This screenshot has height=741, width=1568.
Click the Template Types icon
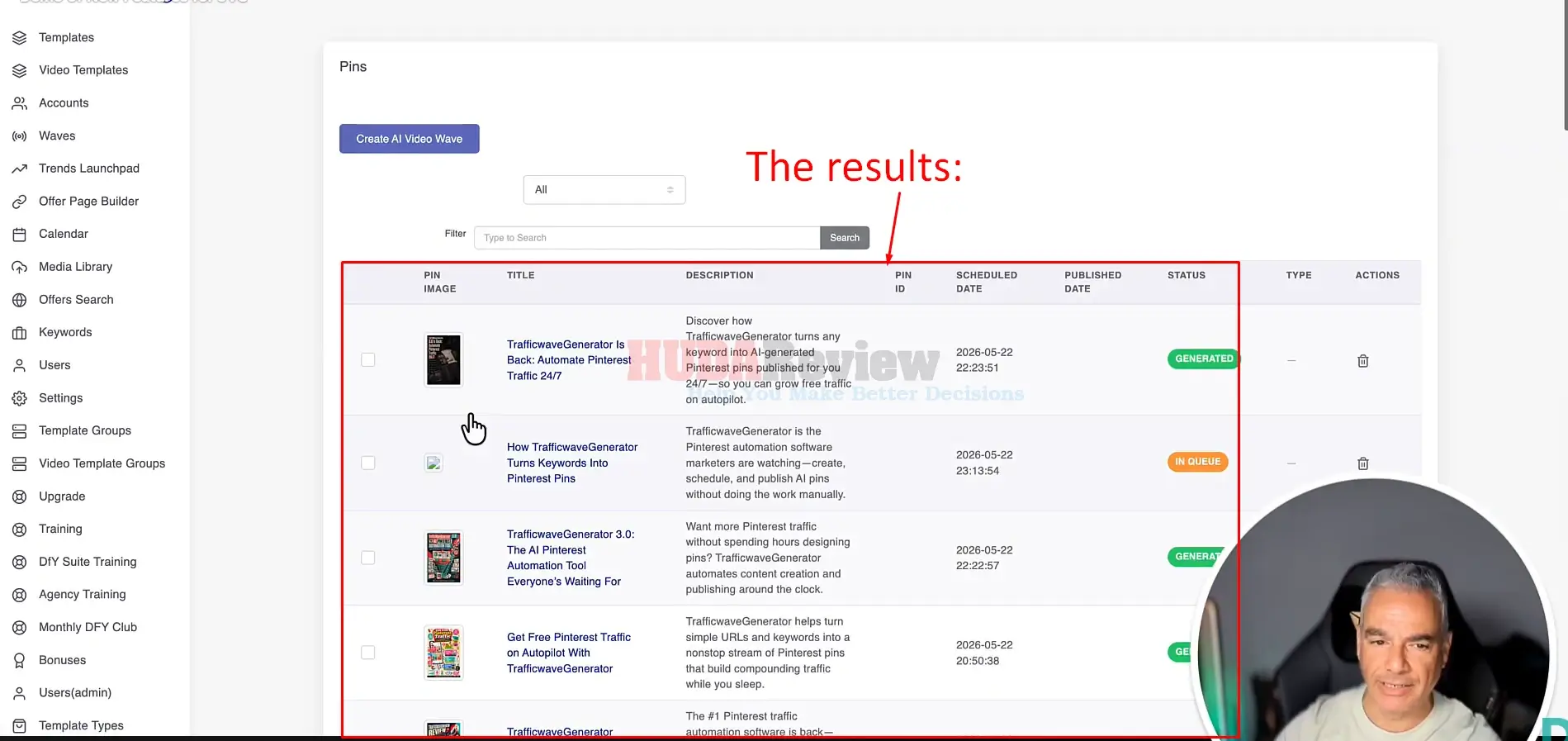point(20,726)
